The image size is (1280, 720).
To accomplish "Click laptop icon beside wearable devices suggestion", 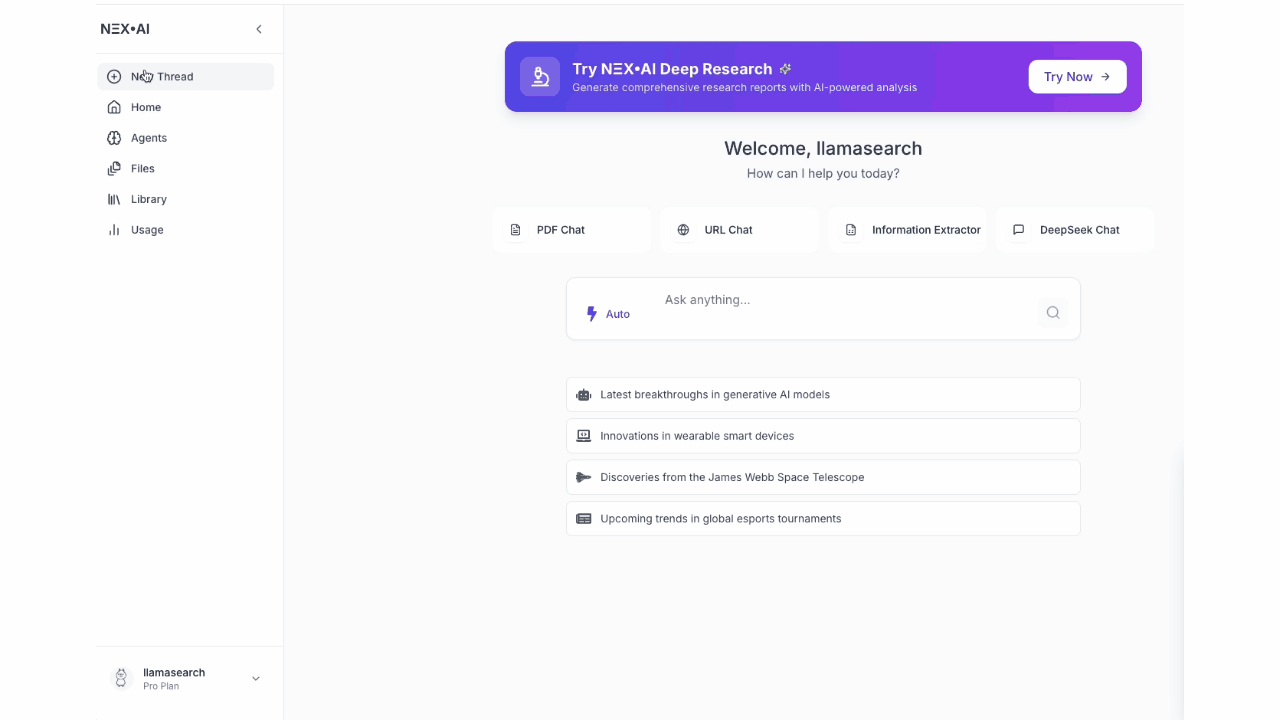I will 584,436.
